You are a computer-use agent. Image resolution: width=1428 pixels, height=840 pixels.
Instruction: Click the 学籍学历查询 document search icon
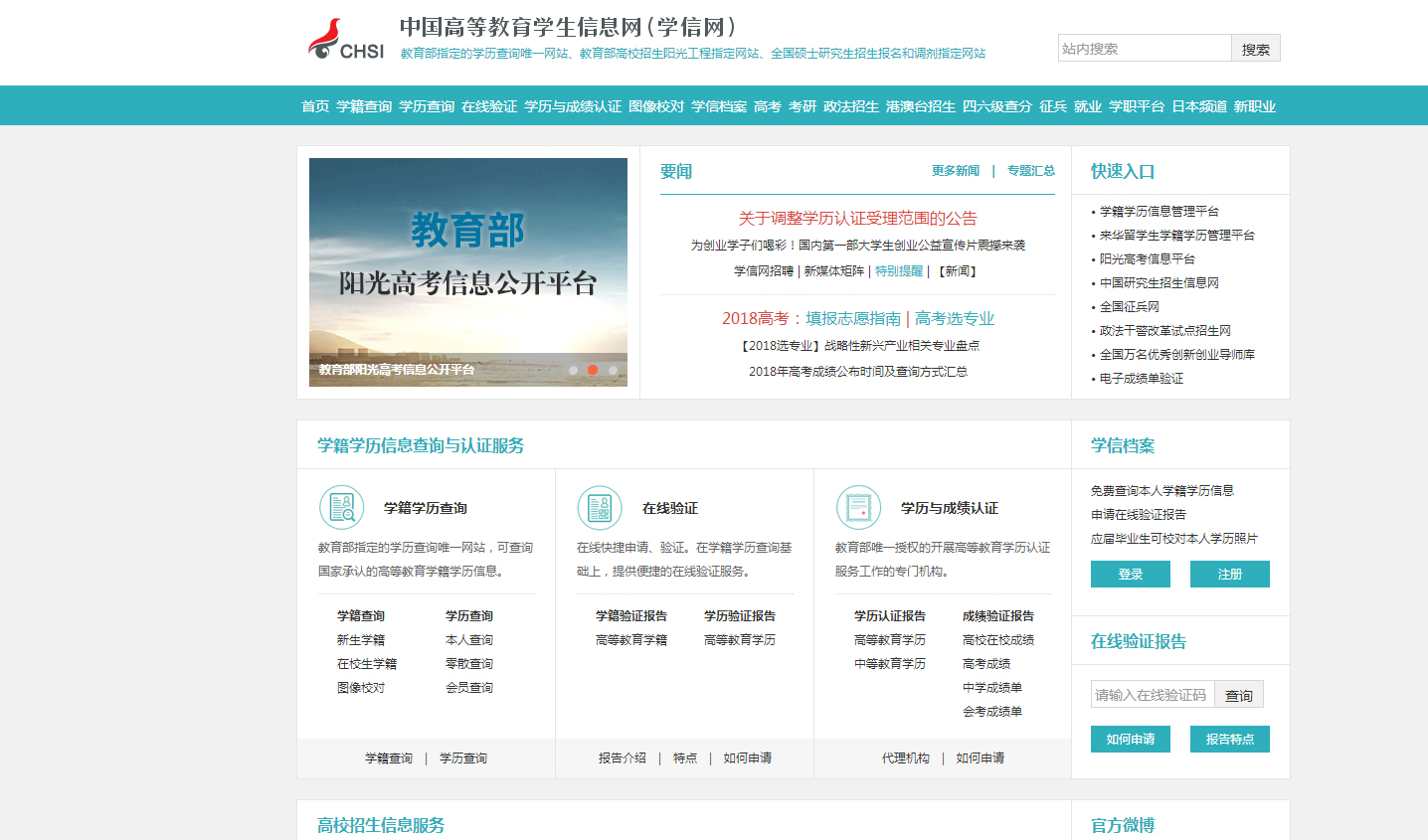point(341,508)
